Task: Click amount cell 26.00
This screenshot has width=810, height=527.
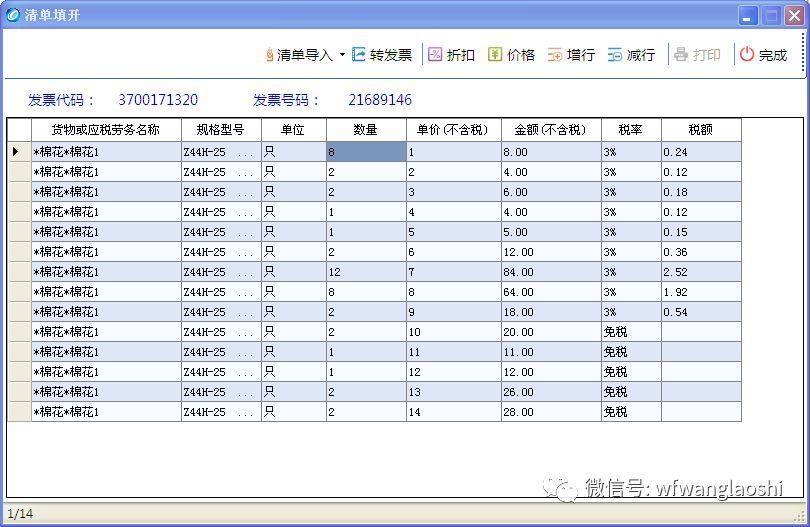Action: pos(551,392)
